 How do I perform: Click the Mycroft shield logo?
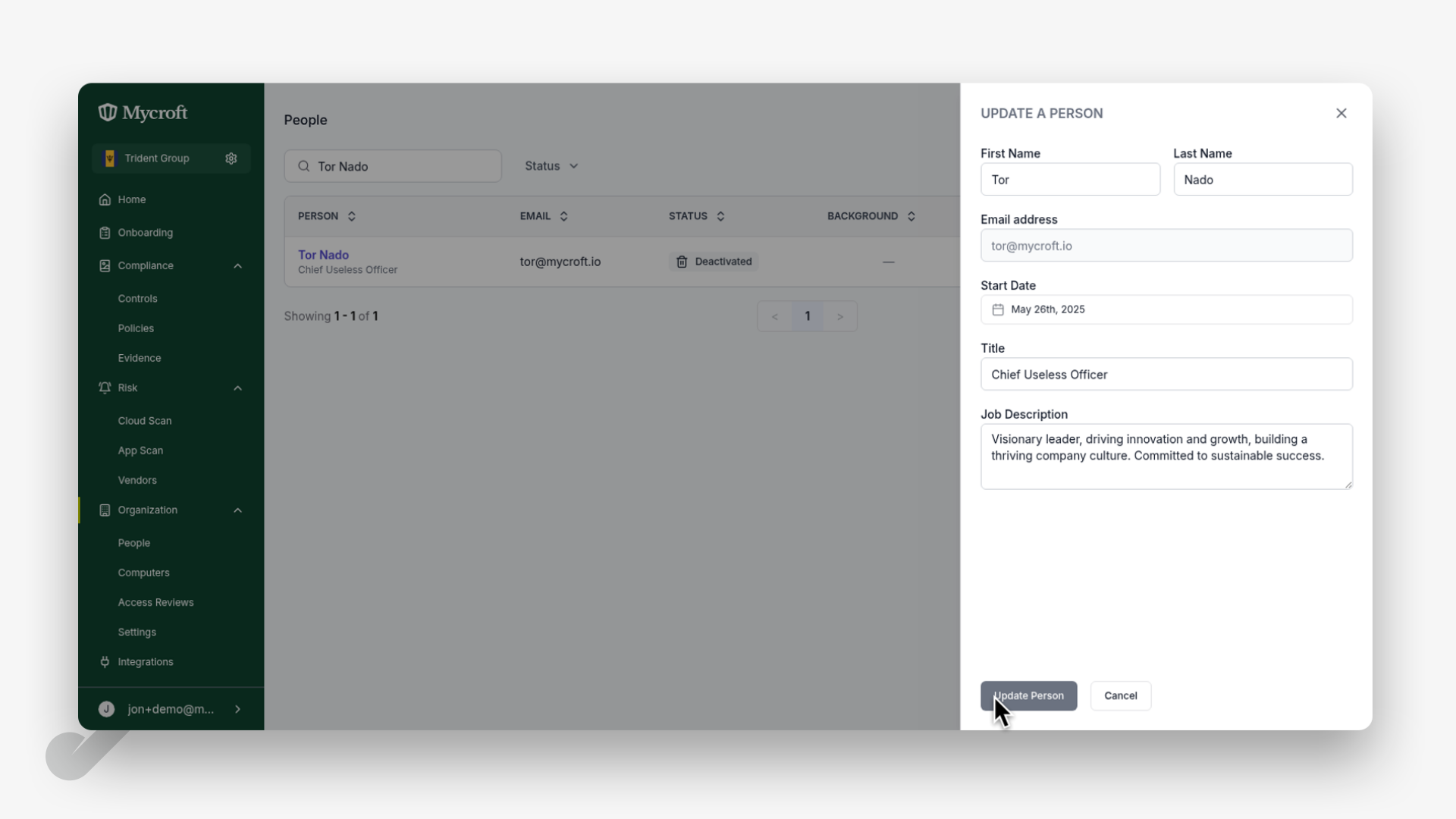108,112
